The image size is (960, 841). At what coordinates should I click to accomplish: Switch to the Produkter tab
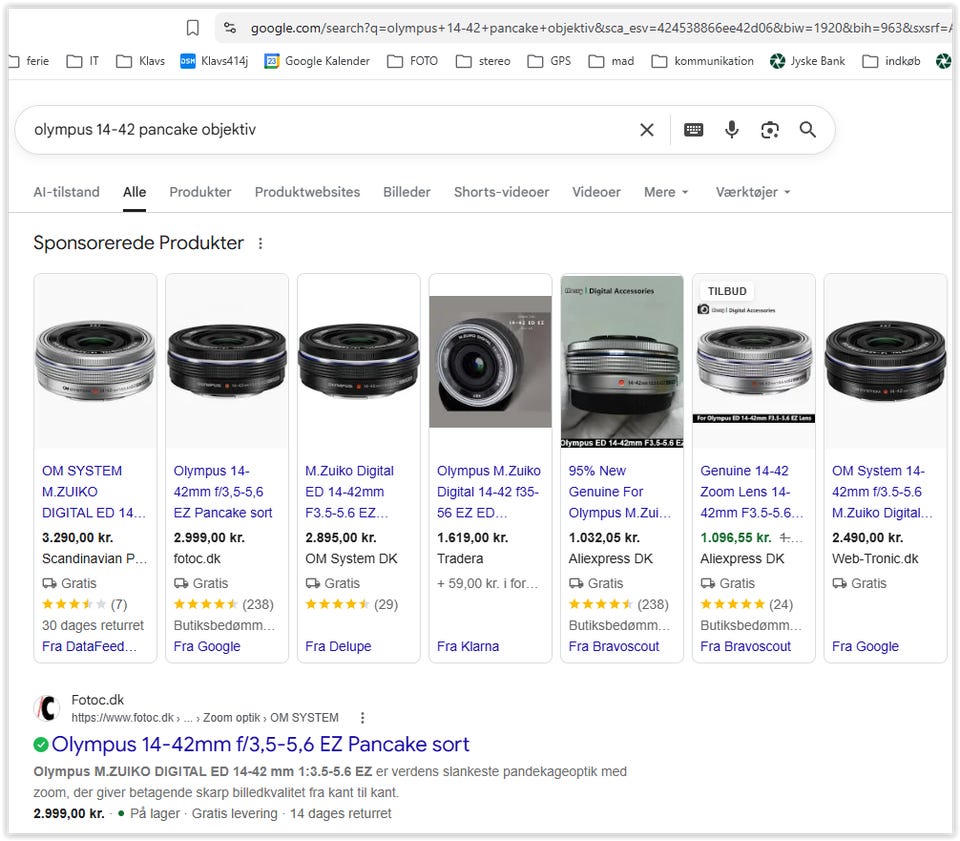pyautogui.click(x=200, y=192)
